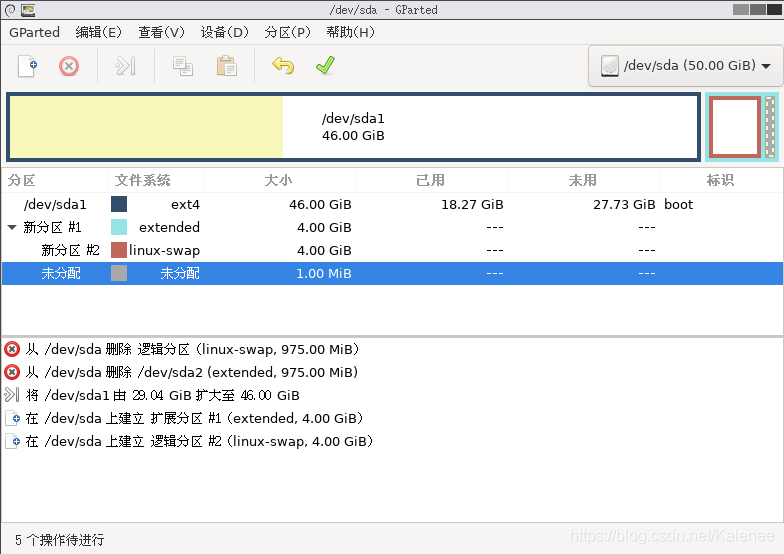Open the 查看(V) menu
This screenshot has width=784, height=554.
tap(161, 32)
